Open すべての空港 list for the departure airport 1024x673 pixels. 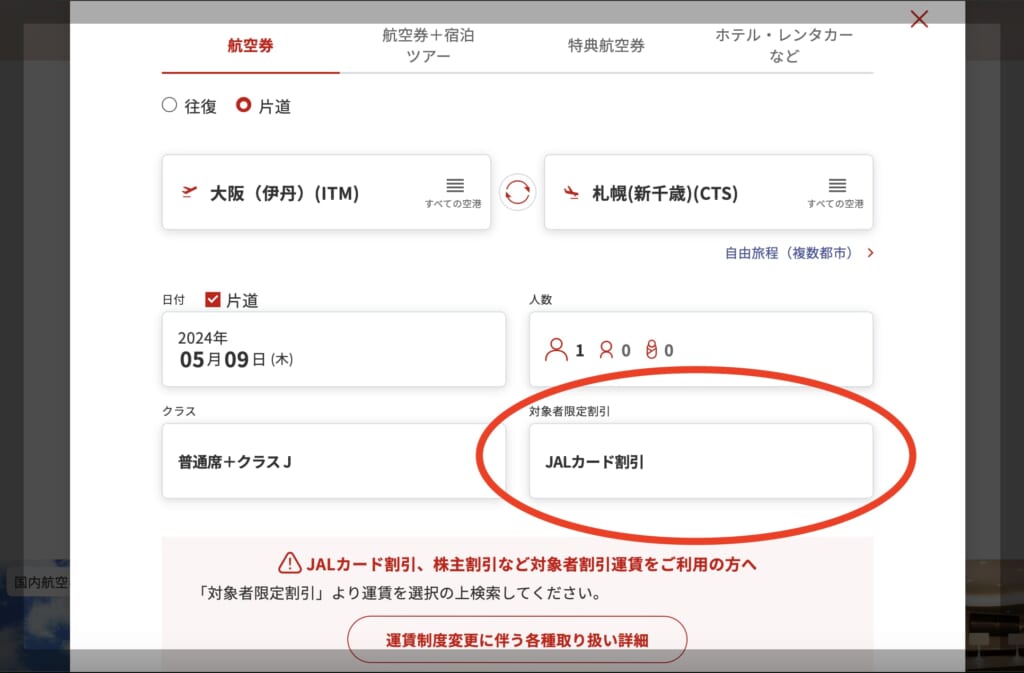click(454, 188)
